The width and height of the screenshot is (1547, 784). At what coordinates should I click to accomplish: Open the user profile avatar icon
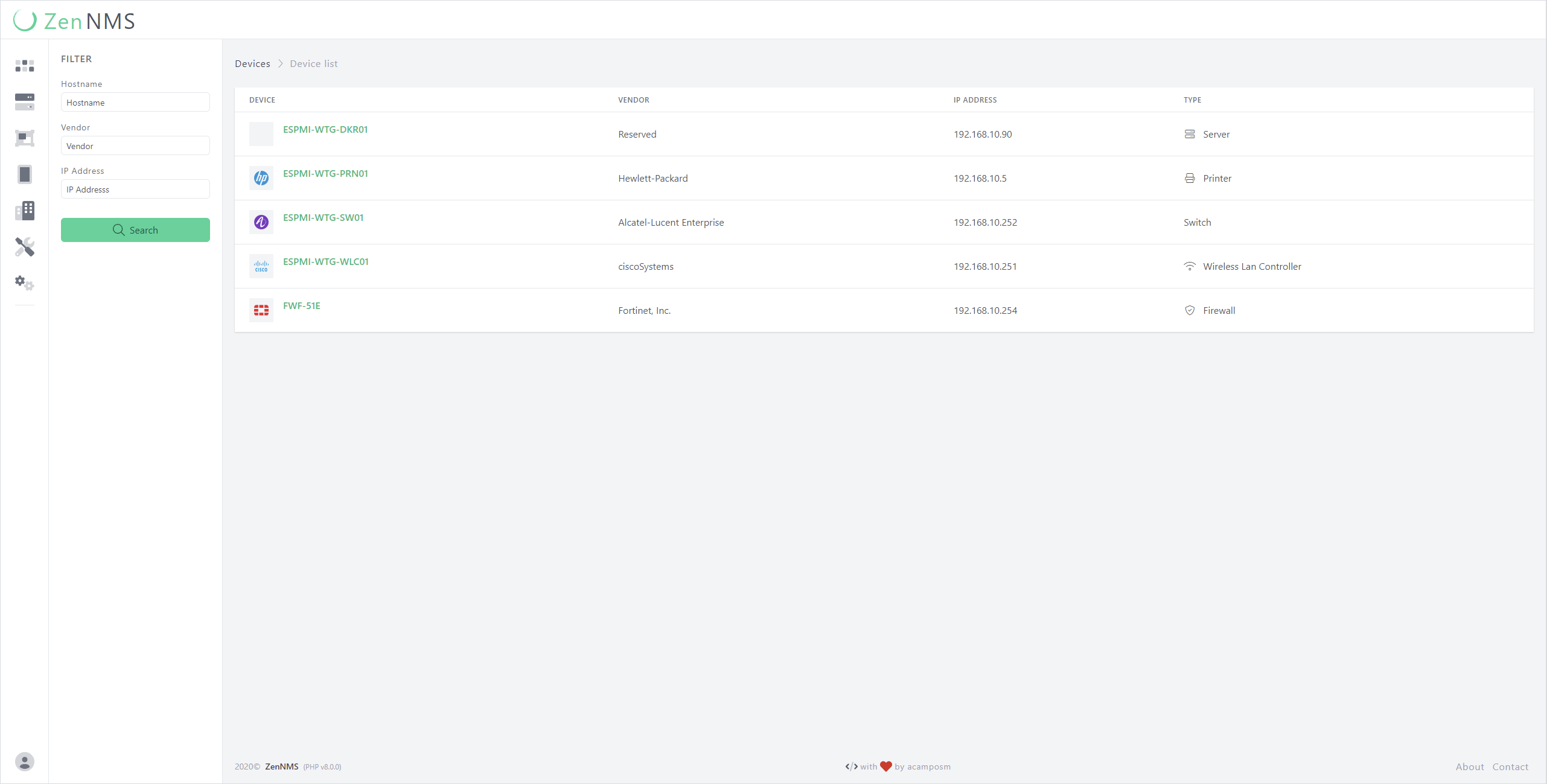click(x=25, y=762)
